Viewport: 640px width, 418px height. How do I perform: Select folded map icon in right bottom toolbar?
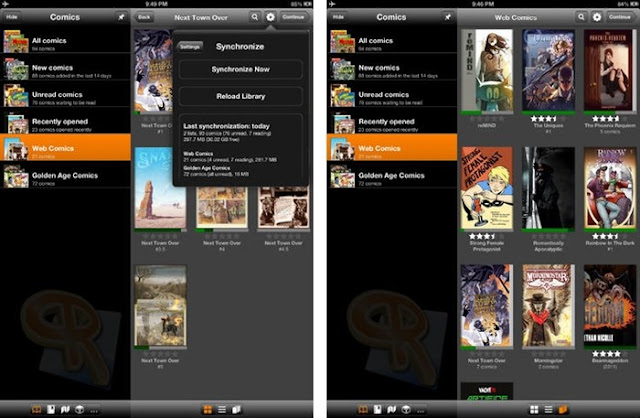click(x=392, y=409)
